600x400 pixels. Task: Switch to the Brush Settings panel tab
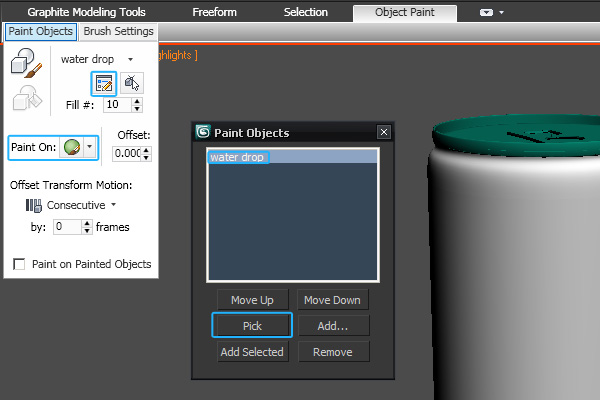click(x=118, y=31)
